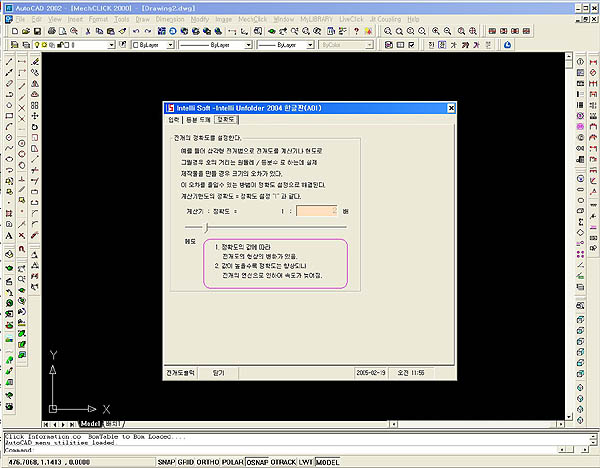Select the Arc tool in the Draw toolbar
This screenshot has height=468, width=600.
click(9, 126)
